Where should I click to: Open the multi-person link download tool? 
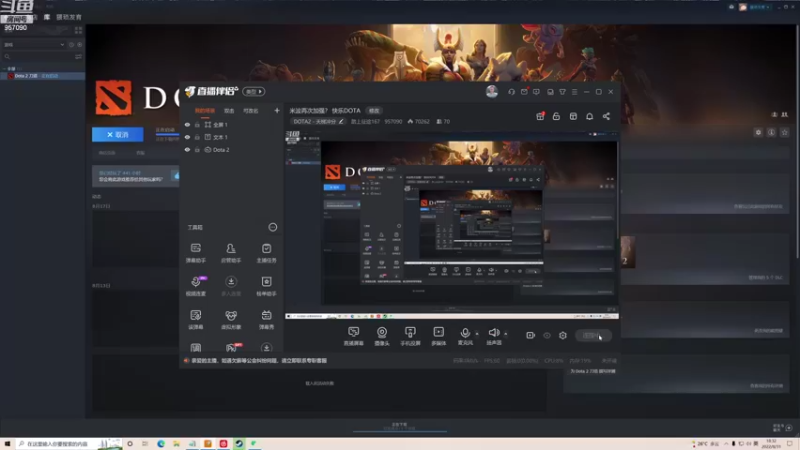231,286
